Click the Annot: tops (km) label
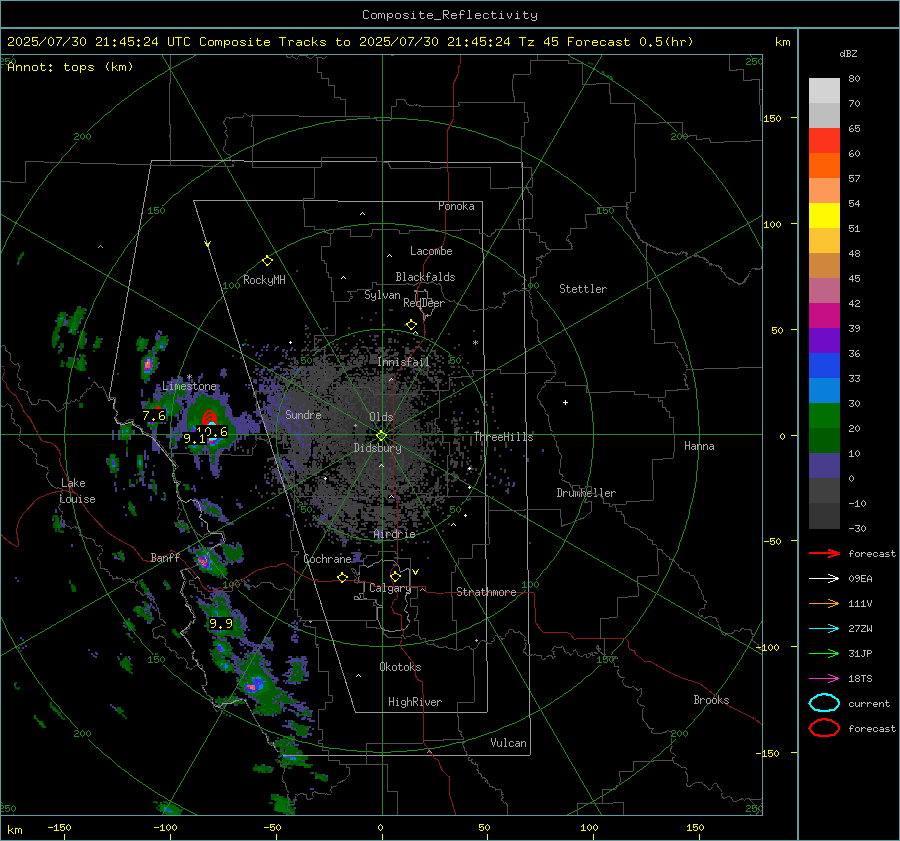Screen dimensions: 900x841 tap(70, 67)
